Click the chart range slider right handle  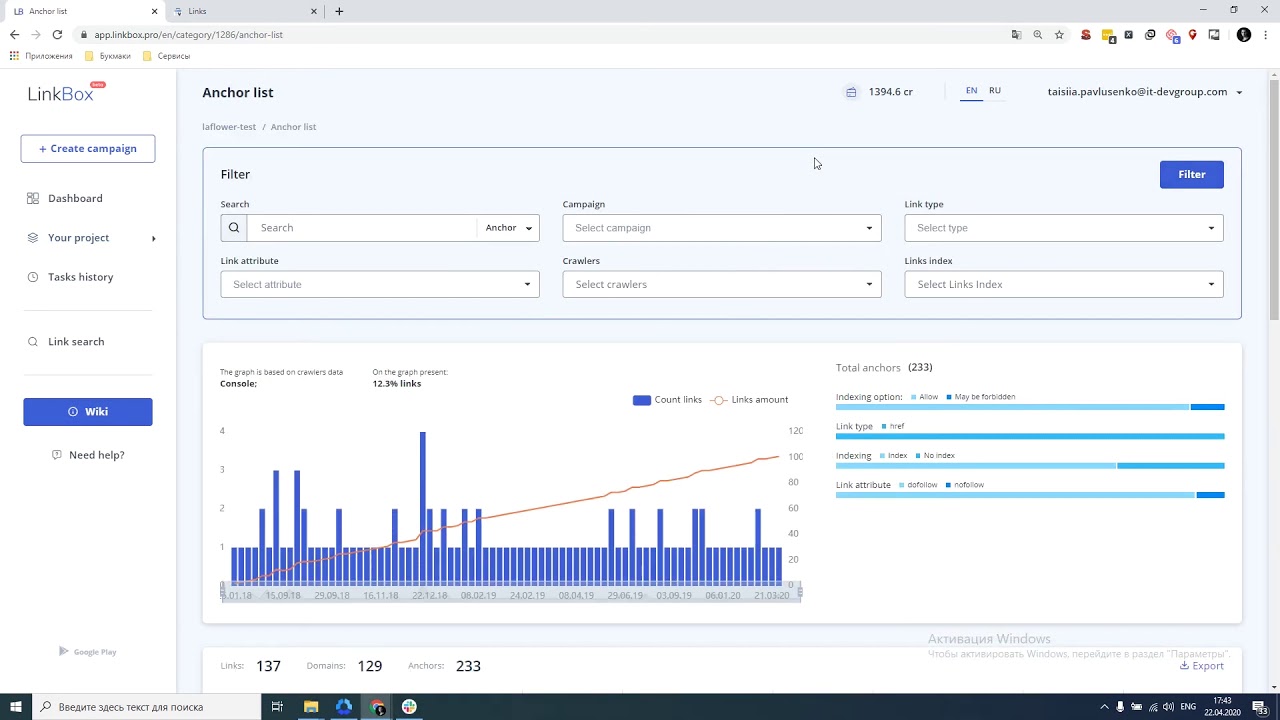coord(799,592)
